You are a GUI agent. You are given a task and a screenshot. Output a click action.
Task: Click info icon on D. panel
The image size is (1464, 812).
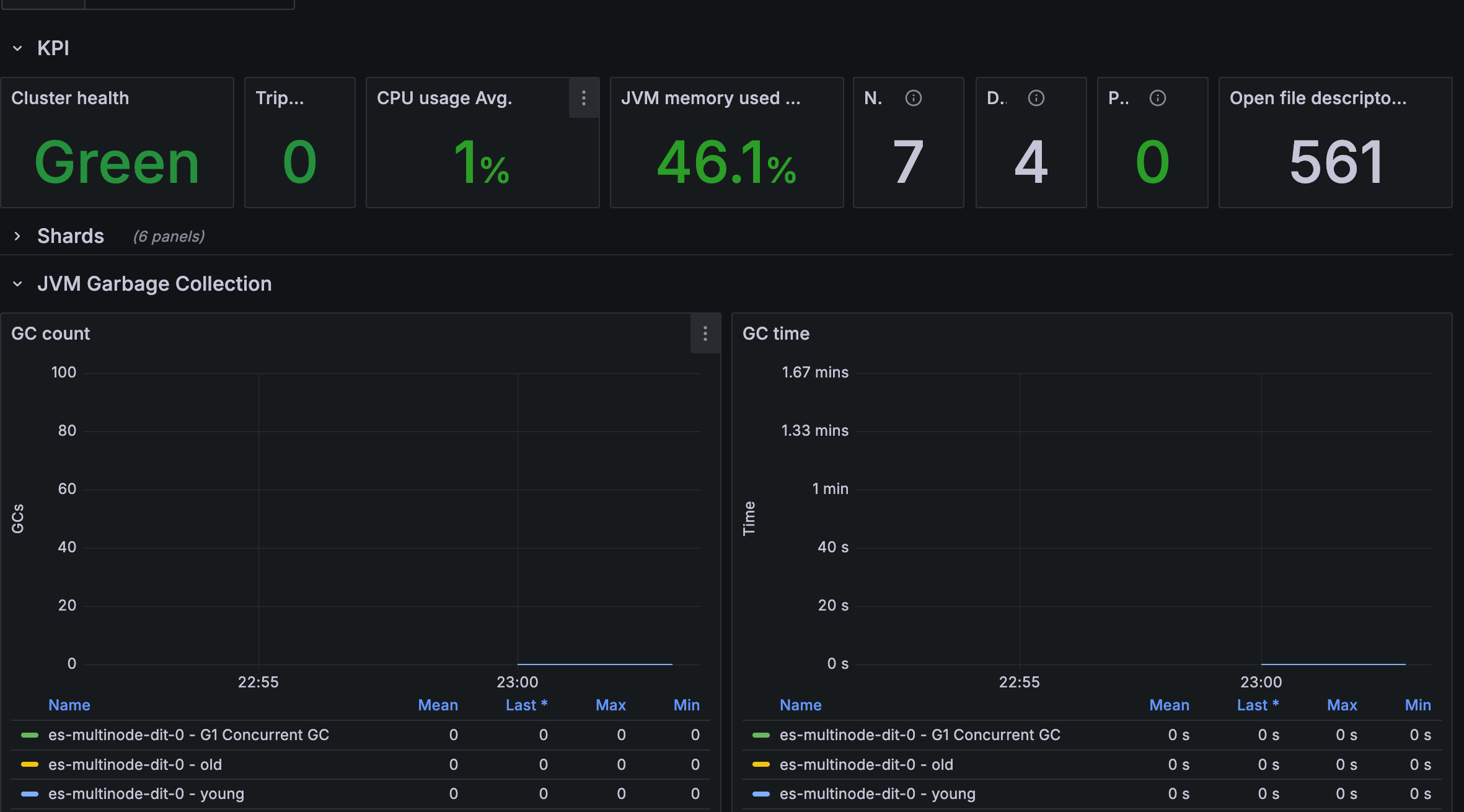pos(1036,98)
